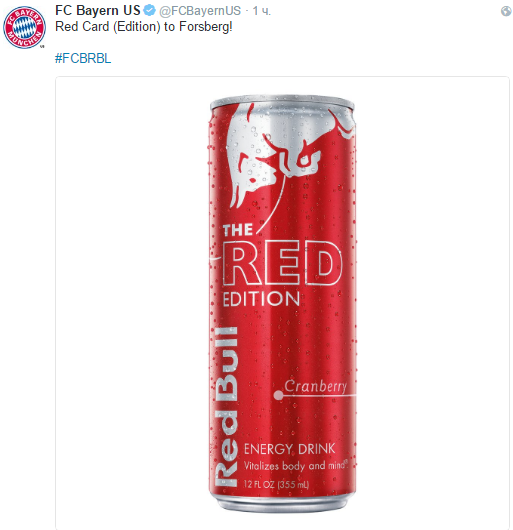This screenshot has width=513, height=530.
Task: Click the silver top lid of the can
Action: [282, 102]
